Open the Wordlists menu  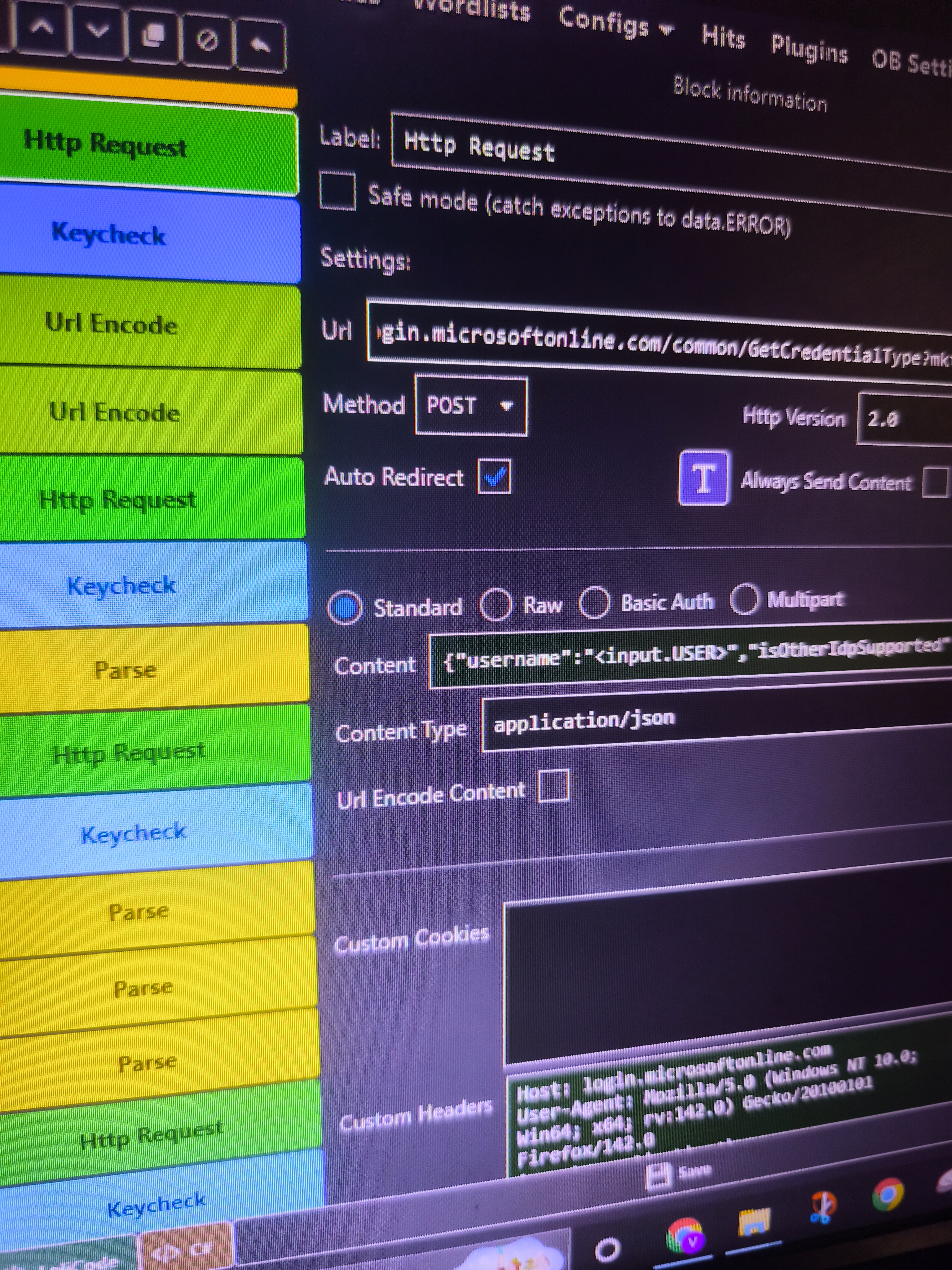click(472, 8)
